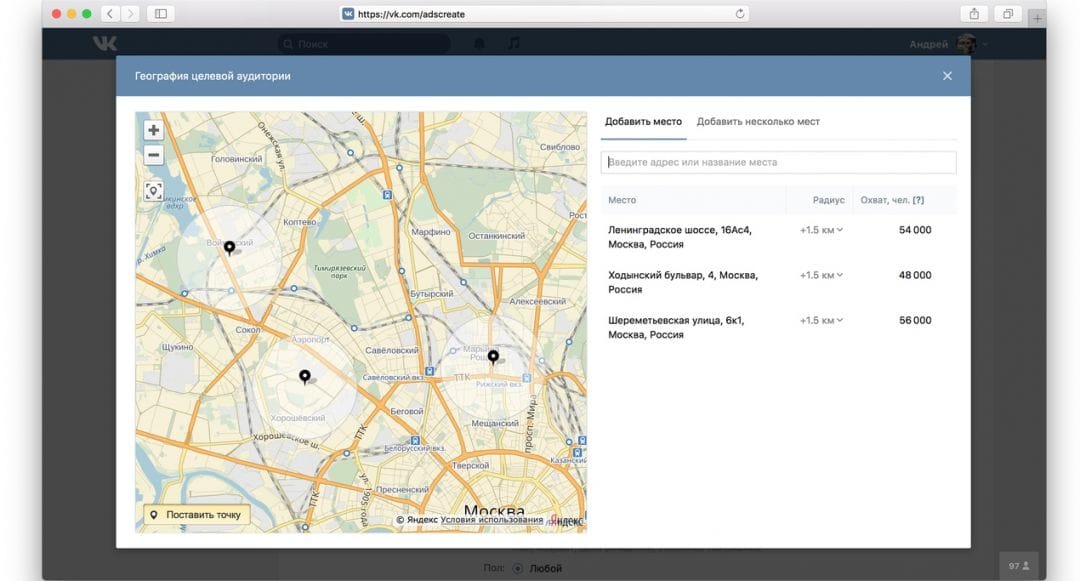Open radius dropdown for Ленинградское шоссе
Image resolution: width=1080 pixels, height=581 pixels.
pyautogui.click(x=821, y=230)
